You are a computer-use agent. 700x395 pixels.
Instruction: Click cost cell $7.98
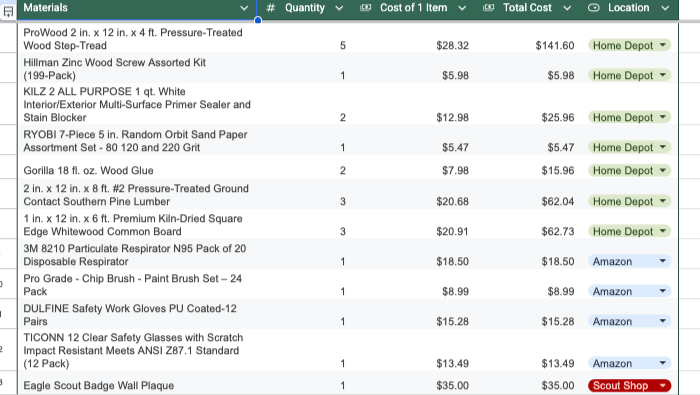[455, 170]
